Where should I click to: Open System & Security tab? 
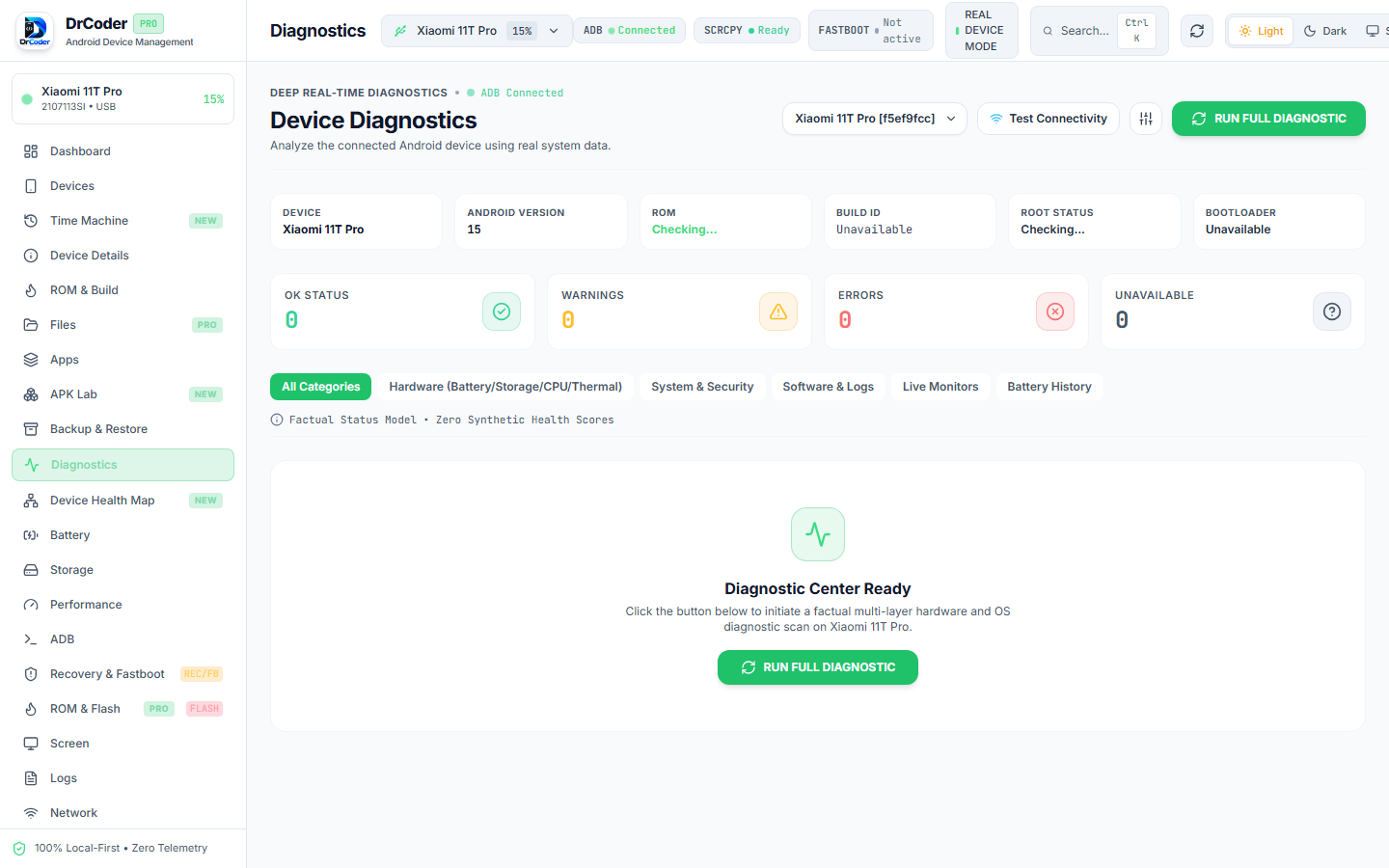(702, 387)
